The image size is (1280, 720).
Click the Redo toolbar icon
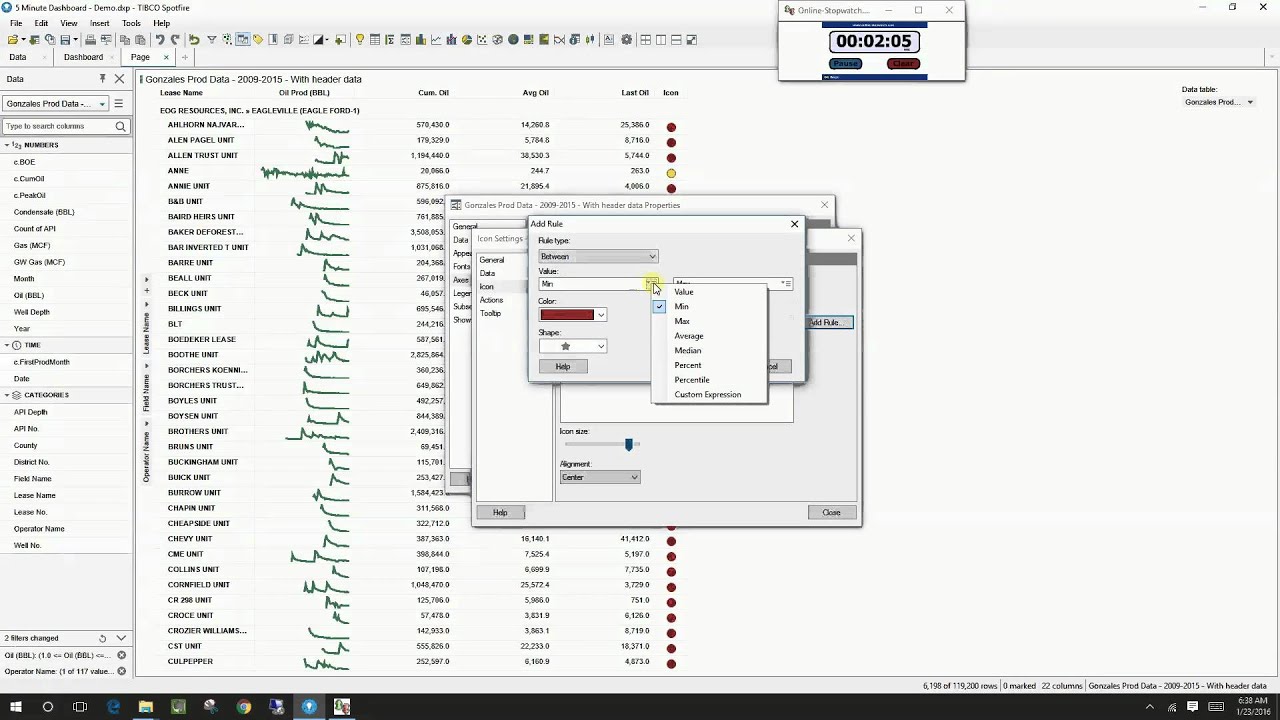coord(175,40)
